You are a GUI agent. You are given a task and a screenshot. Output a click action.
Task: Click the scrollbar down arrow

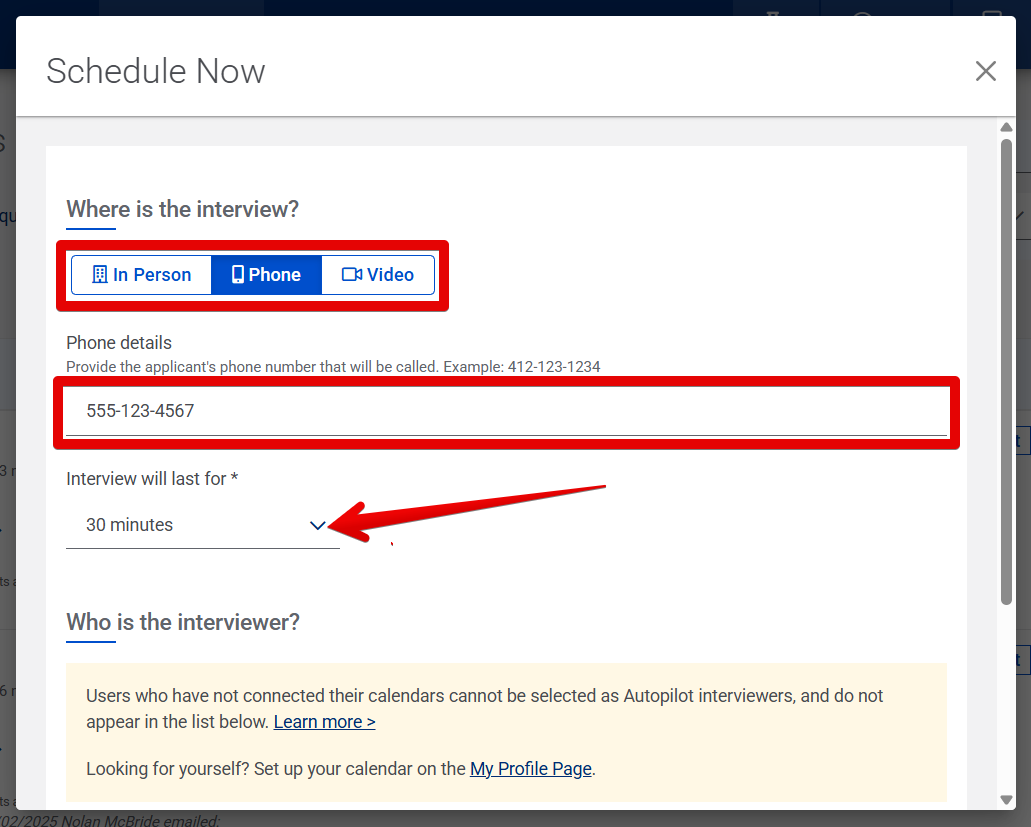pos(1006,800)
